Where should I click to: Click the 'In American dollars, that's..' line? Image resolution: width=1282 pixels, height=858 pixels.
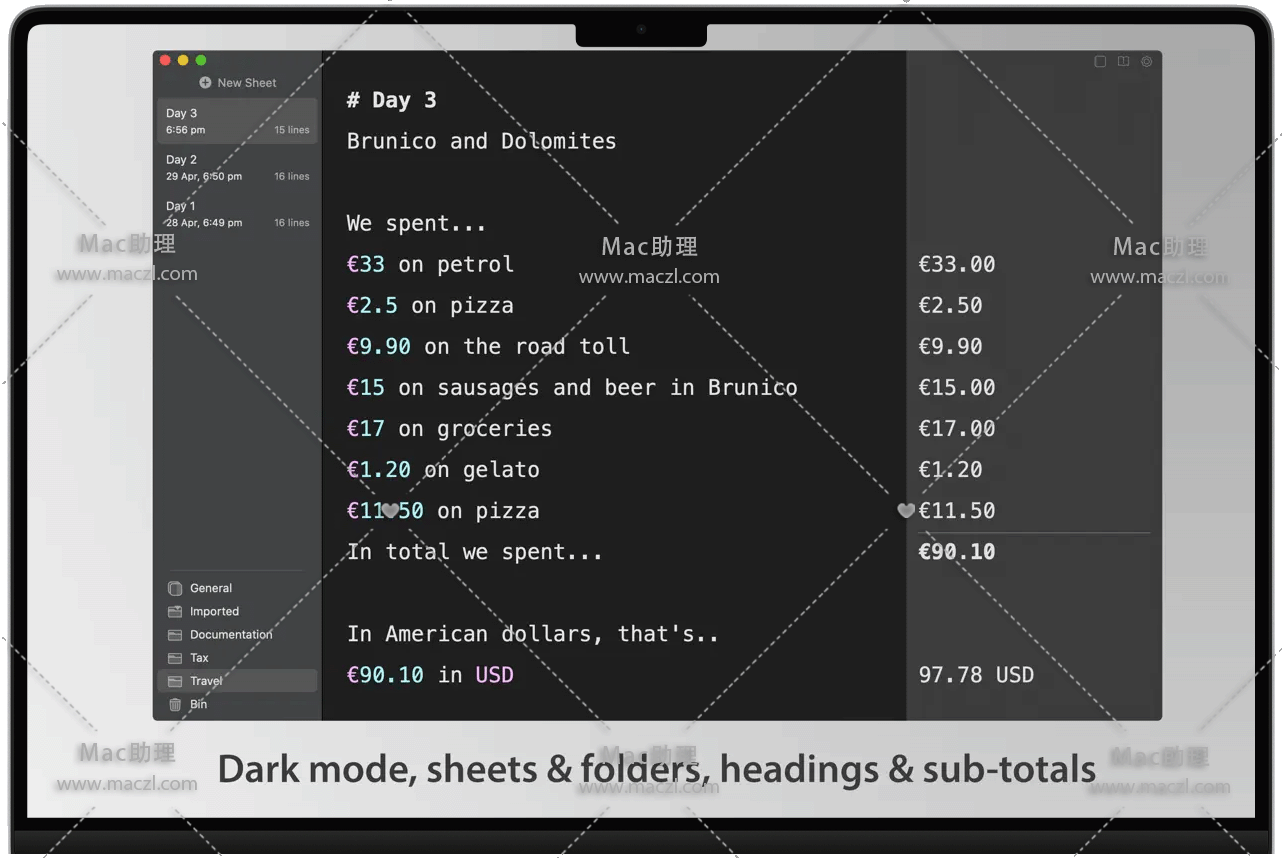pyautogui.click(x=533, y=634)
